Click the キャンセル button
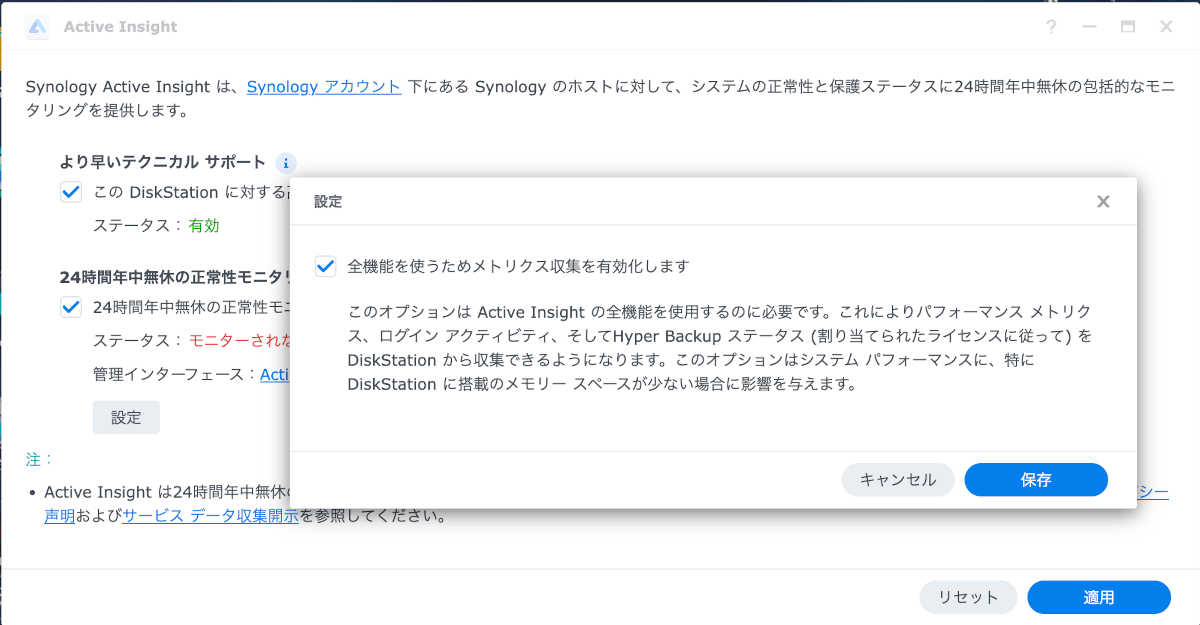The width and height of the screenshot is (1200, 625). tap(898, 480)
